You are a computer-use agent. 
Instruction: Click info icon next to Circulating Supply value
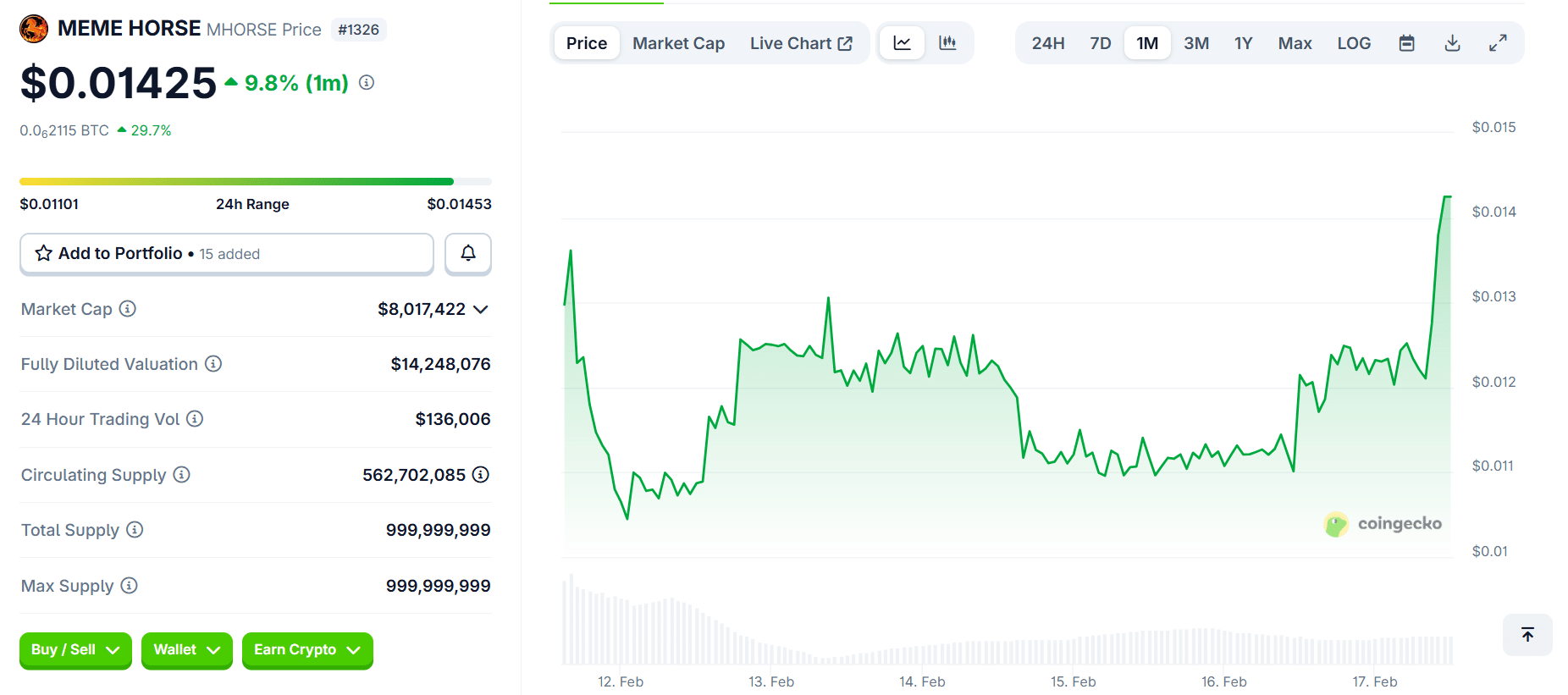[481, 475]
